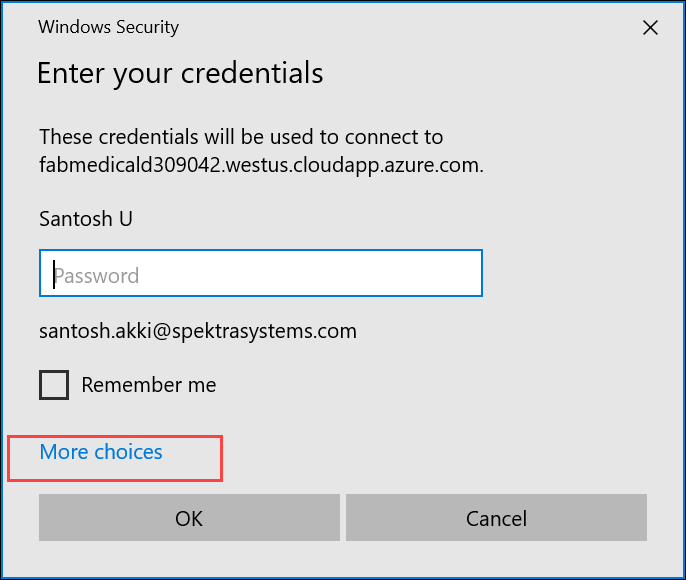Click the letter U in the Santosh U label

pos(126,218)
